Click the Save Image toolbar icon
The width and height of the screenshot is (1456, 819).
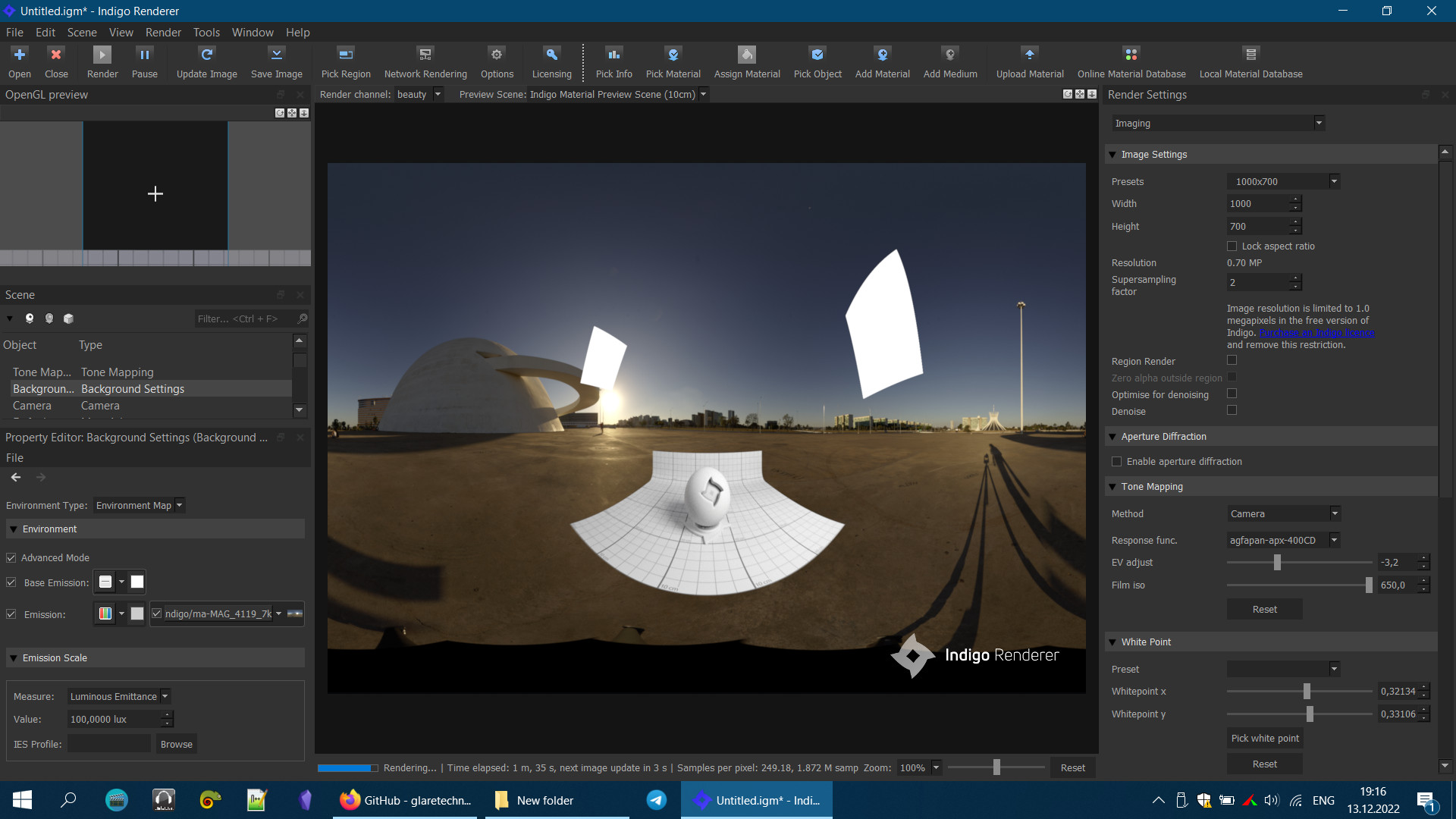(x=277, y=55)
